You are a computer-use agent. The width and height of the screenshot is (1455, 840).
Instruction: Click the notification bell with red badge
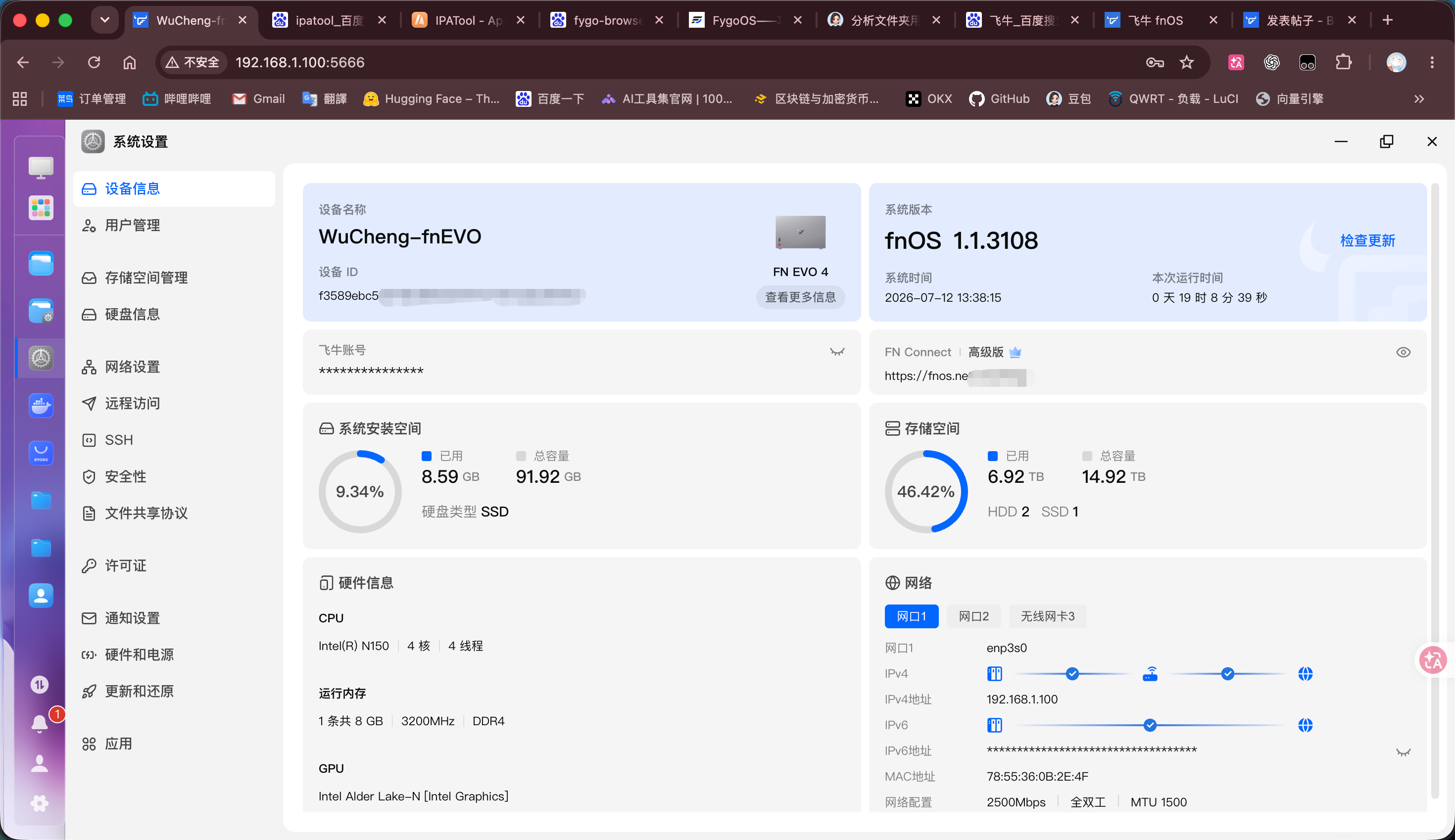coord(40,723)
